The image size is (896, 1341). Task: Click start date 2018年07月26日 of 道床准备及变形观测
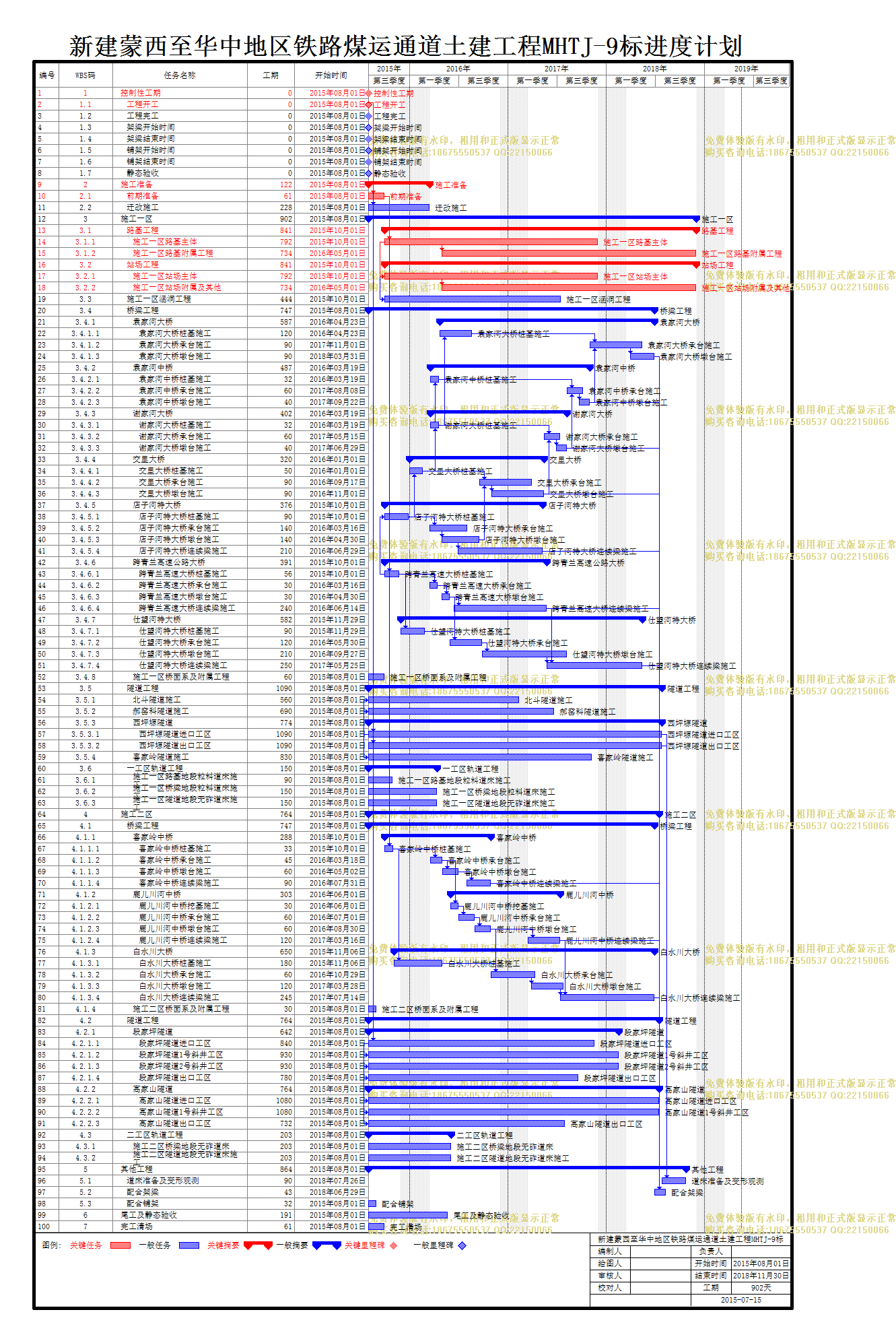[x=337, y=1181]
